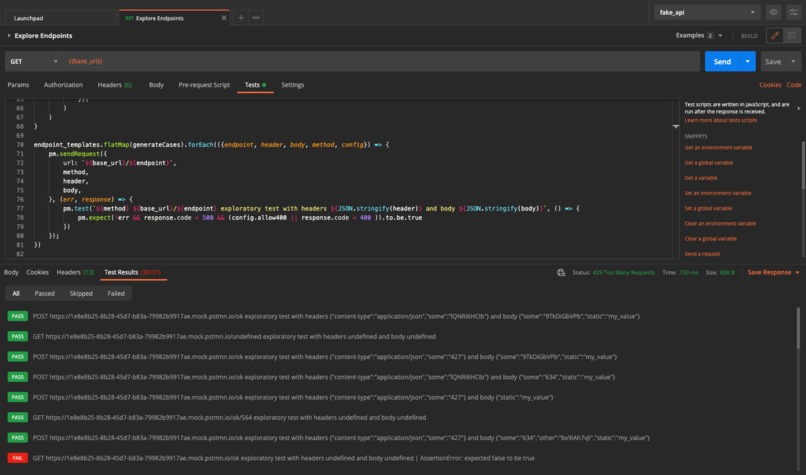Insert Set an environment variable snippet

point(718,193)
